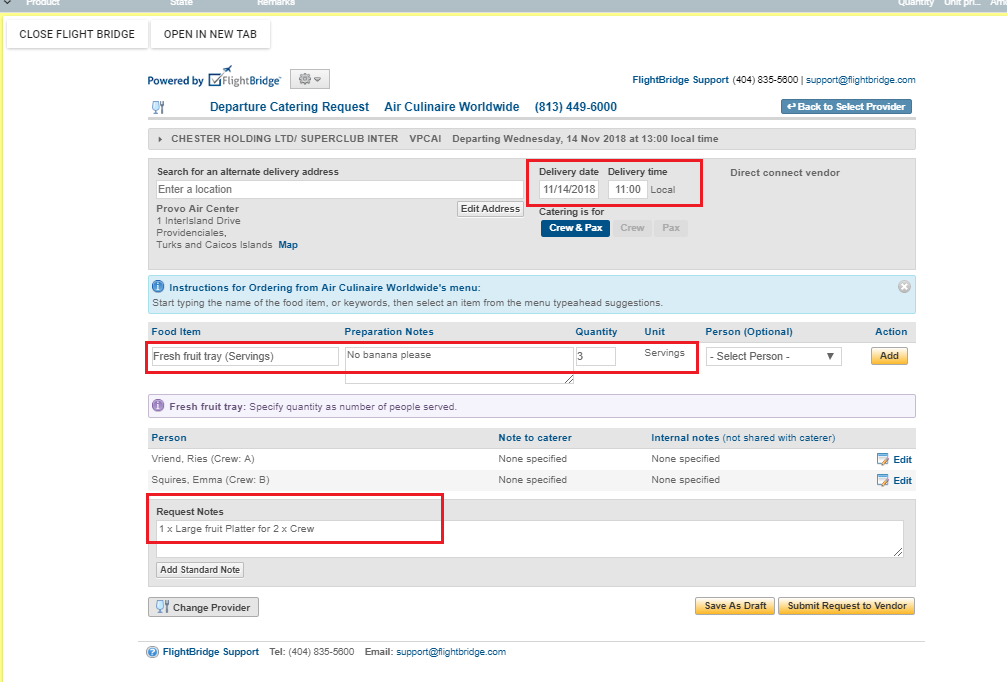Click the Request Notes text area

[x=530, y=539]
